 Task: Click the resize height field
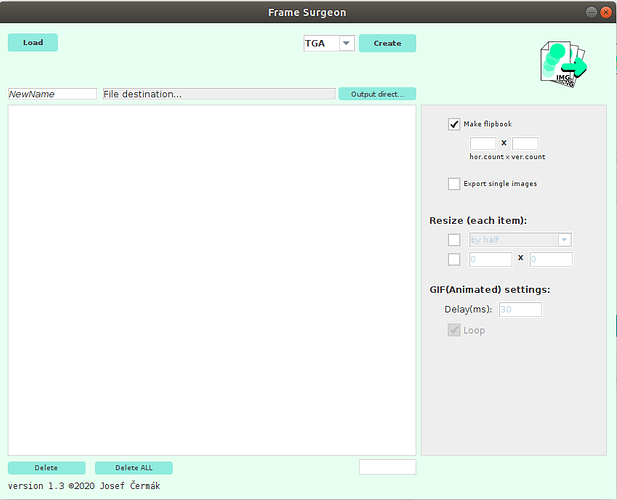(551, 259)
